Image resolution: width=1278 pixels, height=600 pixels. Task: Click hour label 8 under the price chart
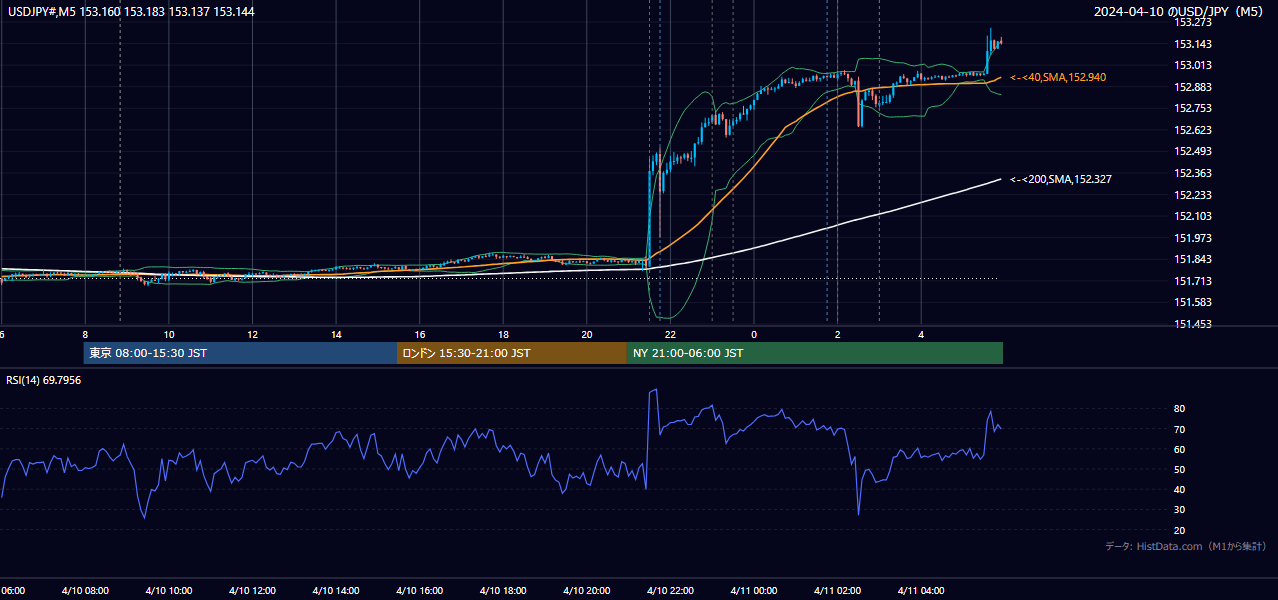(x=85, y=334)
